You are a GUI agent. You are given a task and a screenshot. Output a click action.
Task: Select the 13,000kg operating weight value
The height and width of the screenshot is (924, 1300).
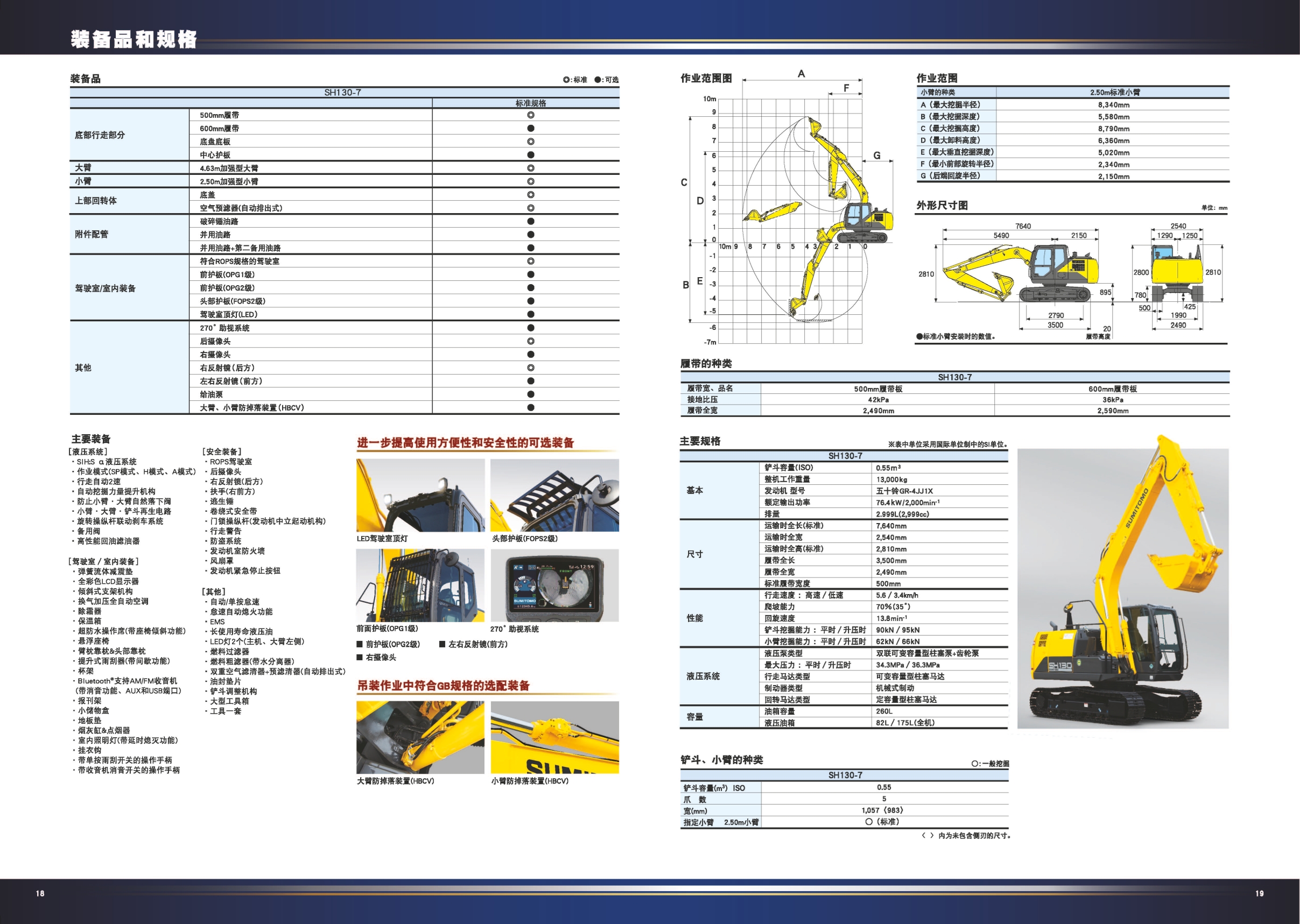click(x=892, y=479)
